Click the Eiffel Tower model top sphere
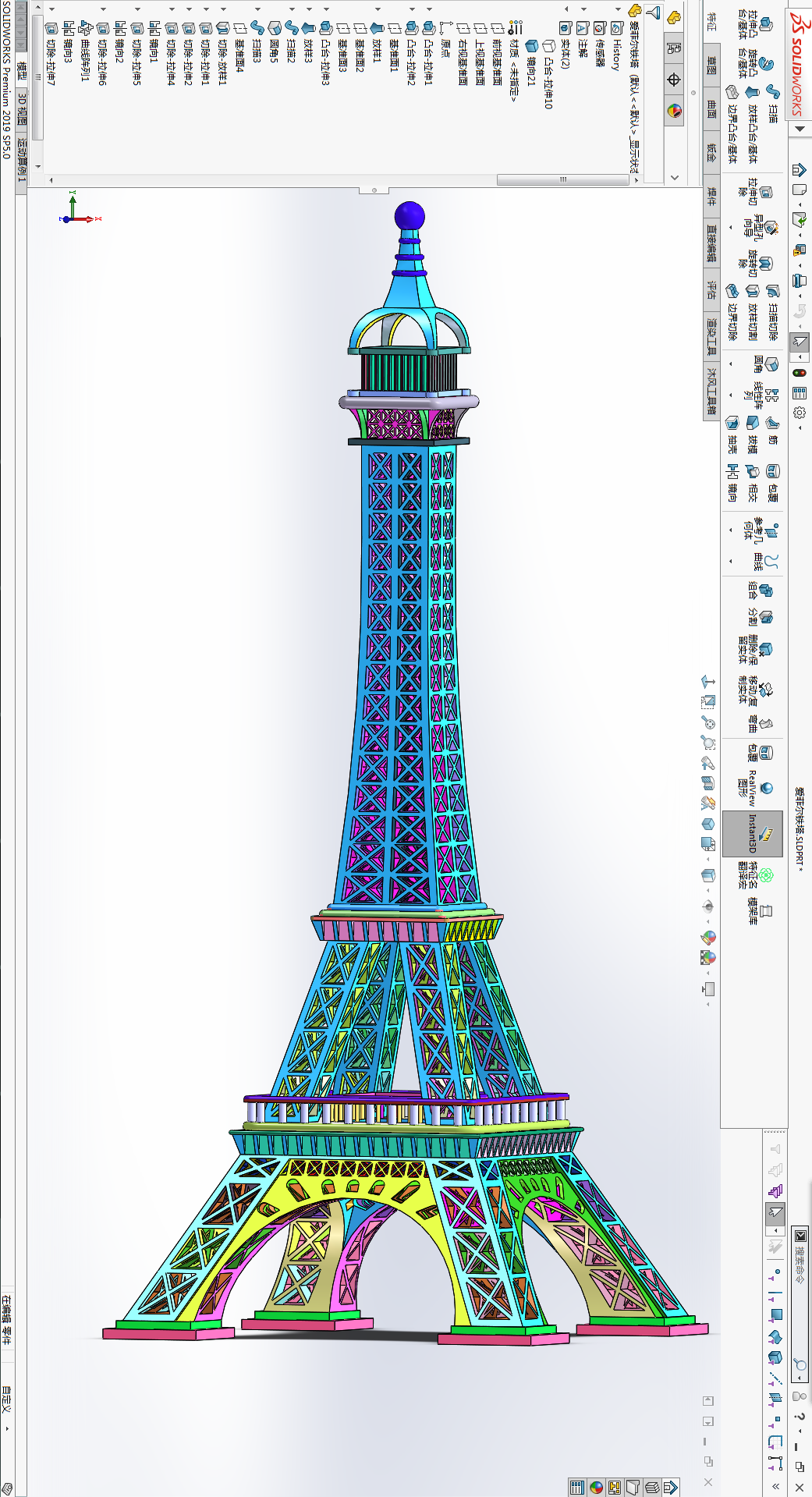Image resolution: width=812 pixels, height=1497 pixels. (410, 216)
